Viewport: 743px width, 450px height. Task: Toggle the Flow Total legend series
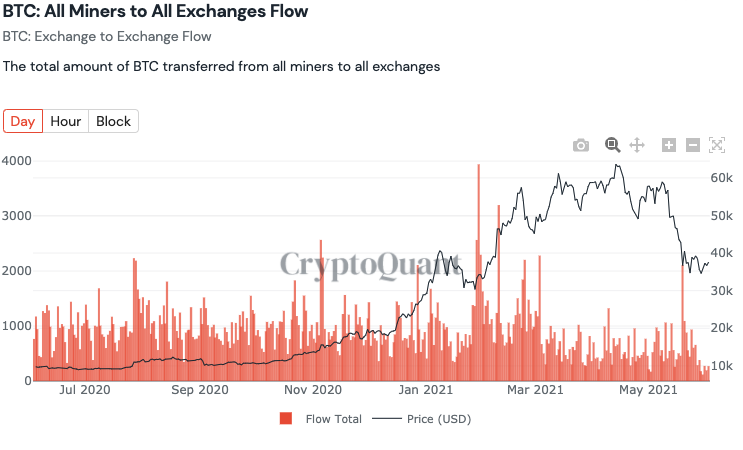click(x=334, y=419)
